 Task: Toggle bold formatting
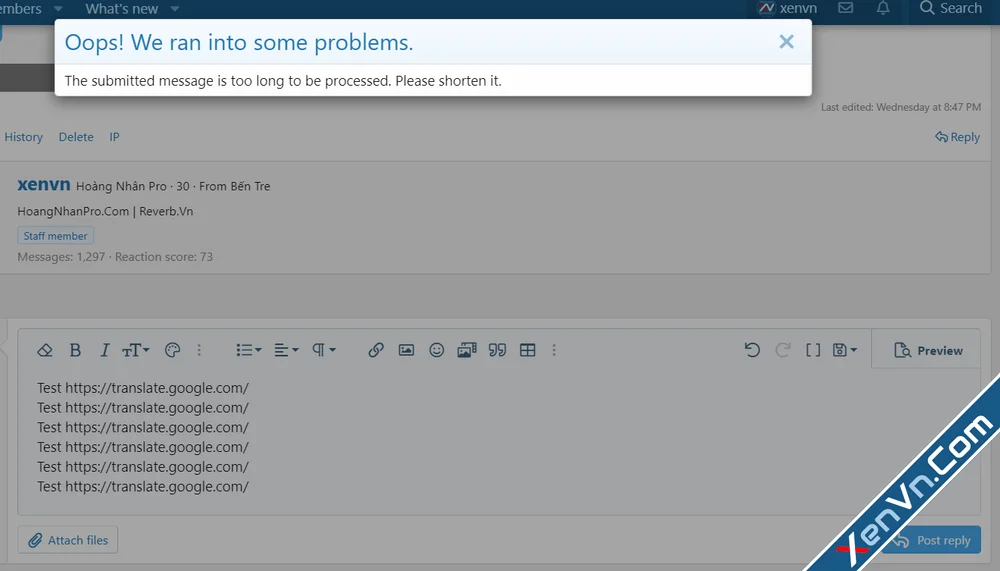(75, 350)
